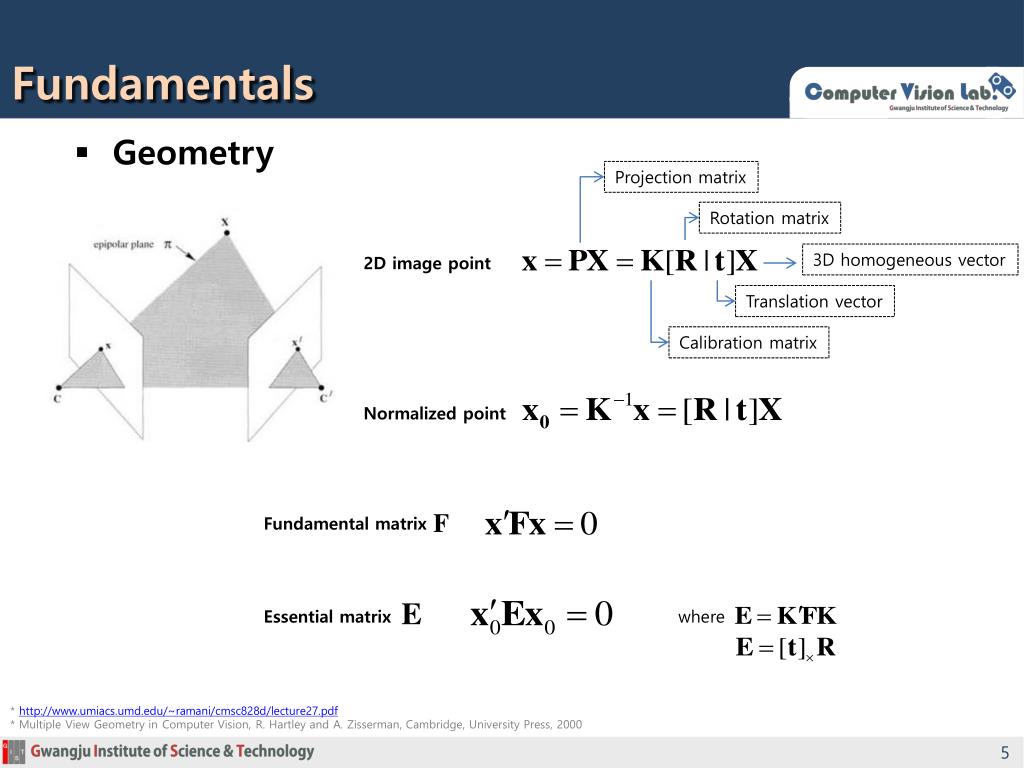Select the 'Fundamental matrix' label

(x=345, y=524)
